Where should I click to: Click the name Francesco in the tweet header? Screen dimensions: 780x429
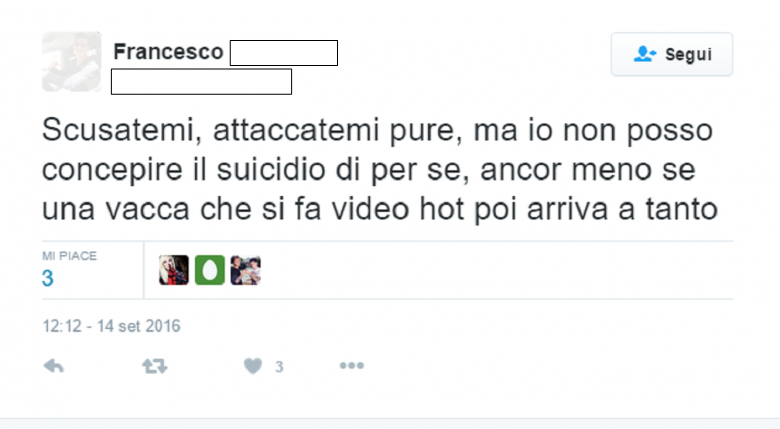(168, 52)
